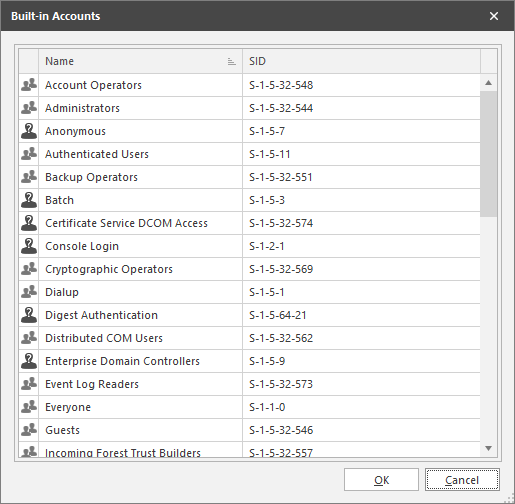The height and width of the screenshot is (504, 515).
Task: Click the group icon beside Event Log Readers
Action: (29, 384)
